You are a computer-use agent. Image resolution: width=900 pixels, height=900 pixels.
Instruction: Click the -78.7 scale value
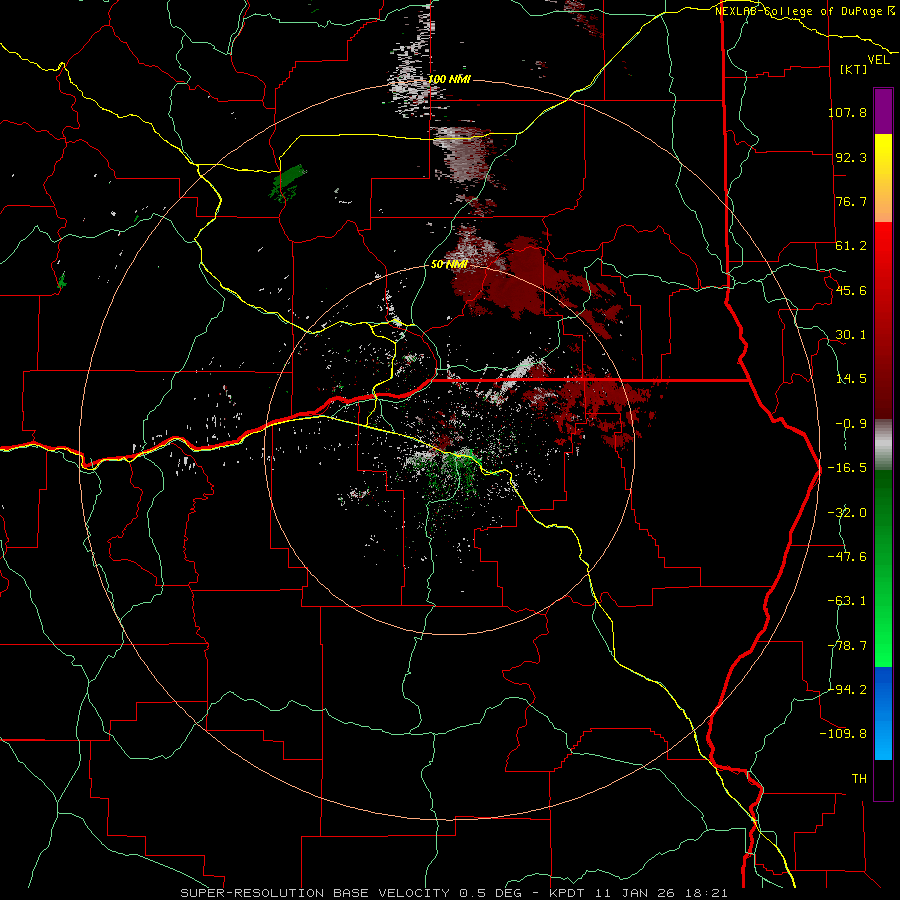pyautogui.click(x=847, y=646)
